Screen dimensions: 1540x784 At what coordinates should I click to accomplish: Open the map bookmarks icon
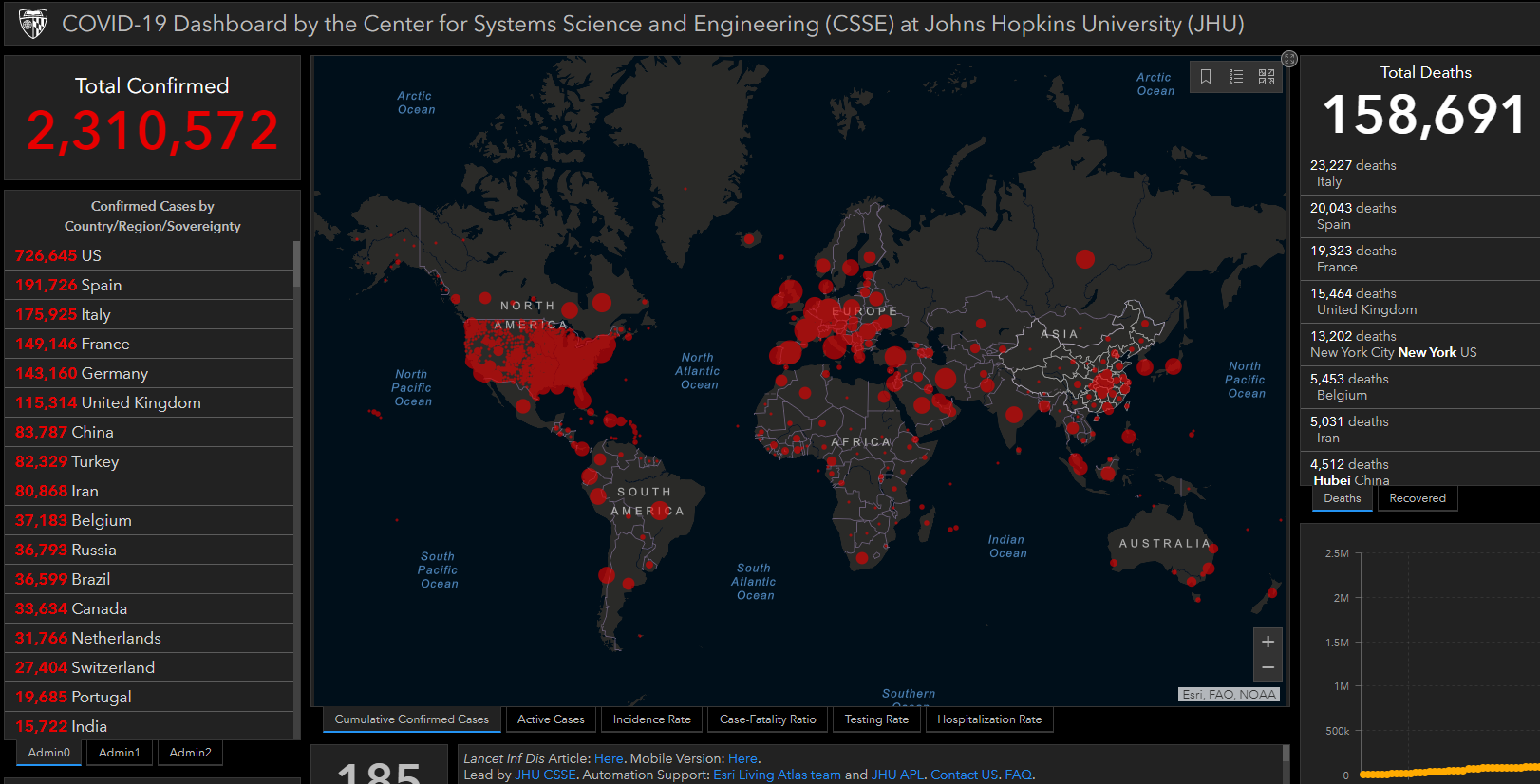1206,77
